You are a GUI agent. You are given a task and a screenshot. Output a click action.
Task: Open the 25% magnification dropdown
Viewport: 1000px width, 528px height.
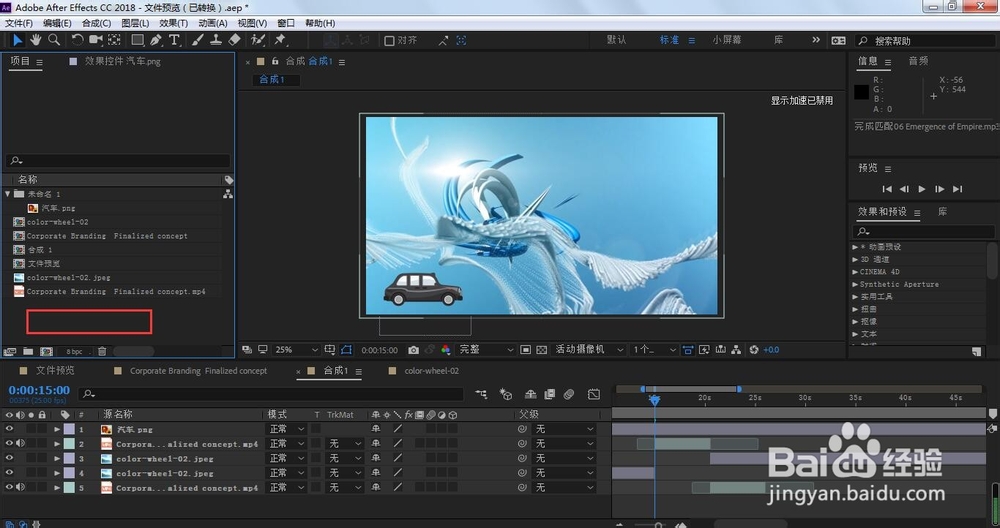296,350
